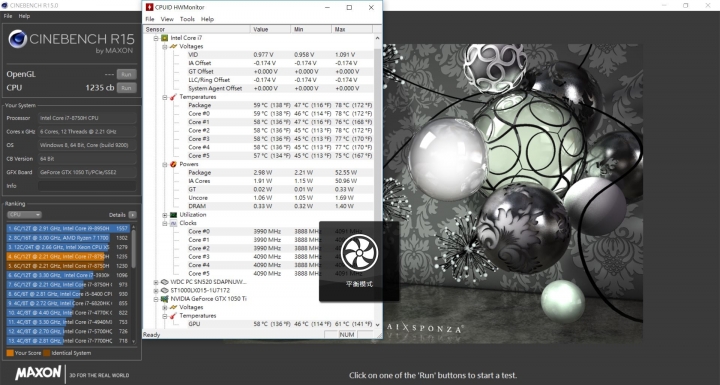Collapse the Clocks section
Viewport: 720px width, 385px height.
pyautogui.click(x=165, y=223)
